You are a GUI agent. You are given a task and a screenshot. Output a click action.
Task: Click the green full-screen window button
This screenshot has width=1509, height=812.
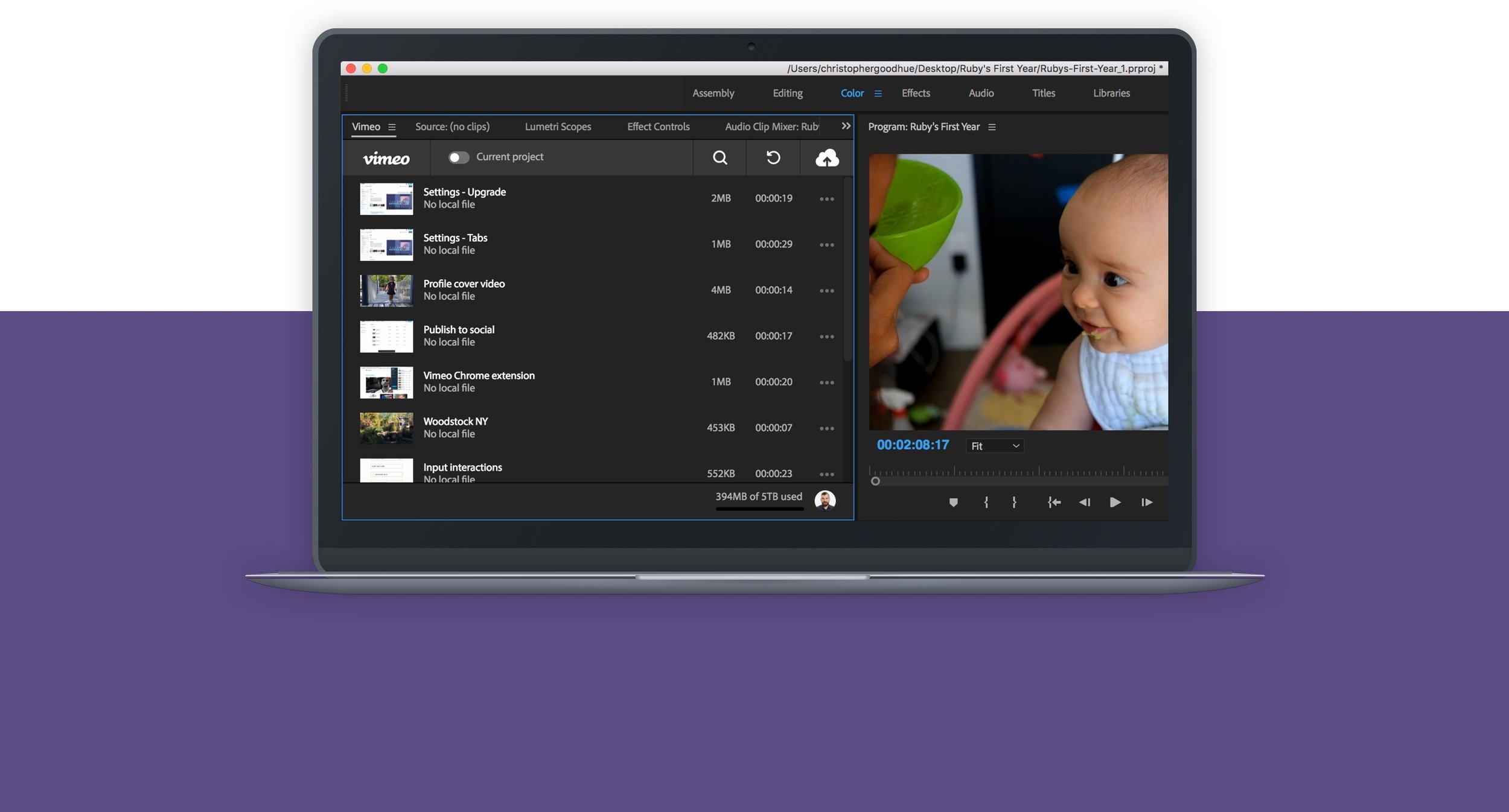point(383,69)
